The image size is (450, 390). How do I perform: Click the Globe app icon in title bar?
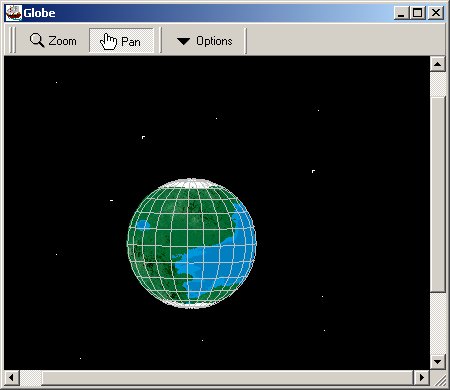(x=14, y=13)
